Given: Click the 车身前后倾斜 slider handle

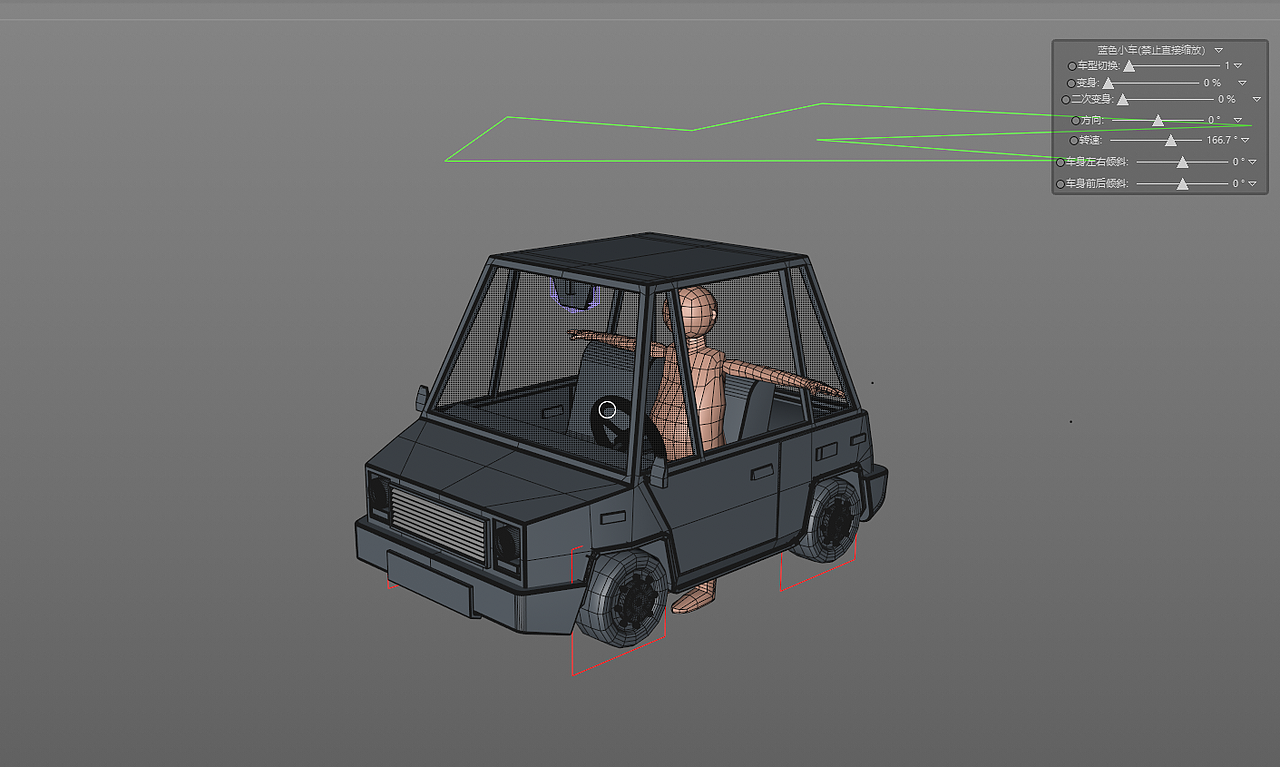Looking at the screenshot, I should pyautogui.click(x=1182, y=184).
